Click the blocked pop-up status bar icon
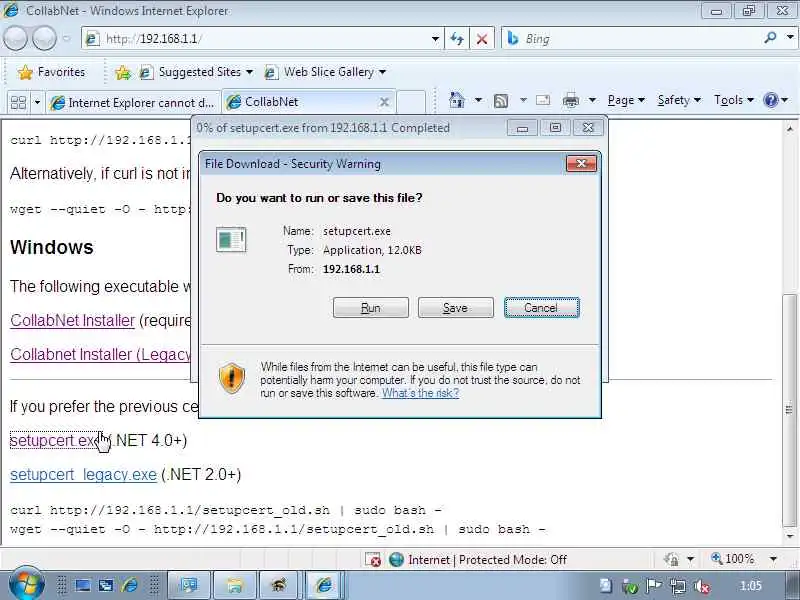The image size is (800, 600). coord(373,560)
